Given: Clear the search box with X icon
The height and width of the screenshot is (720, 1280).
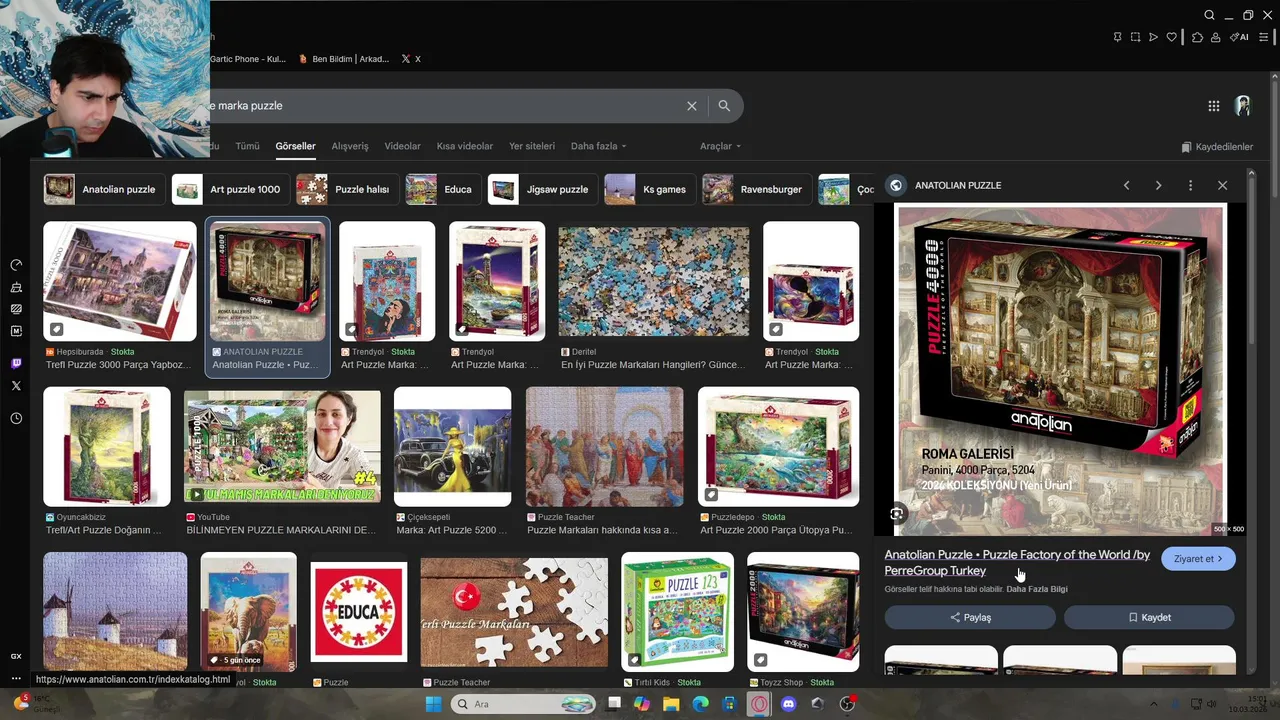Looking at the screenshot, I should coord(691,106).
